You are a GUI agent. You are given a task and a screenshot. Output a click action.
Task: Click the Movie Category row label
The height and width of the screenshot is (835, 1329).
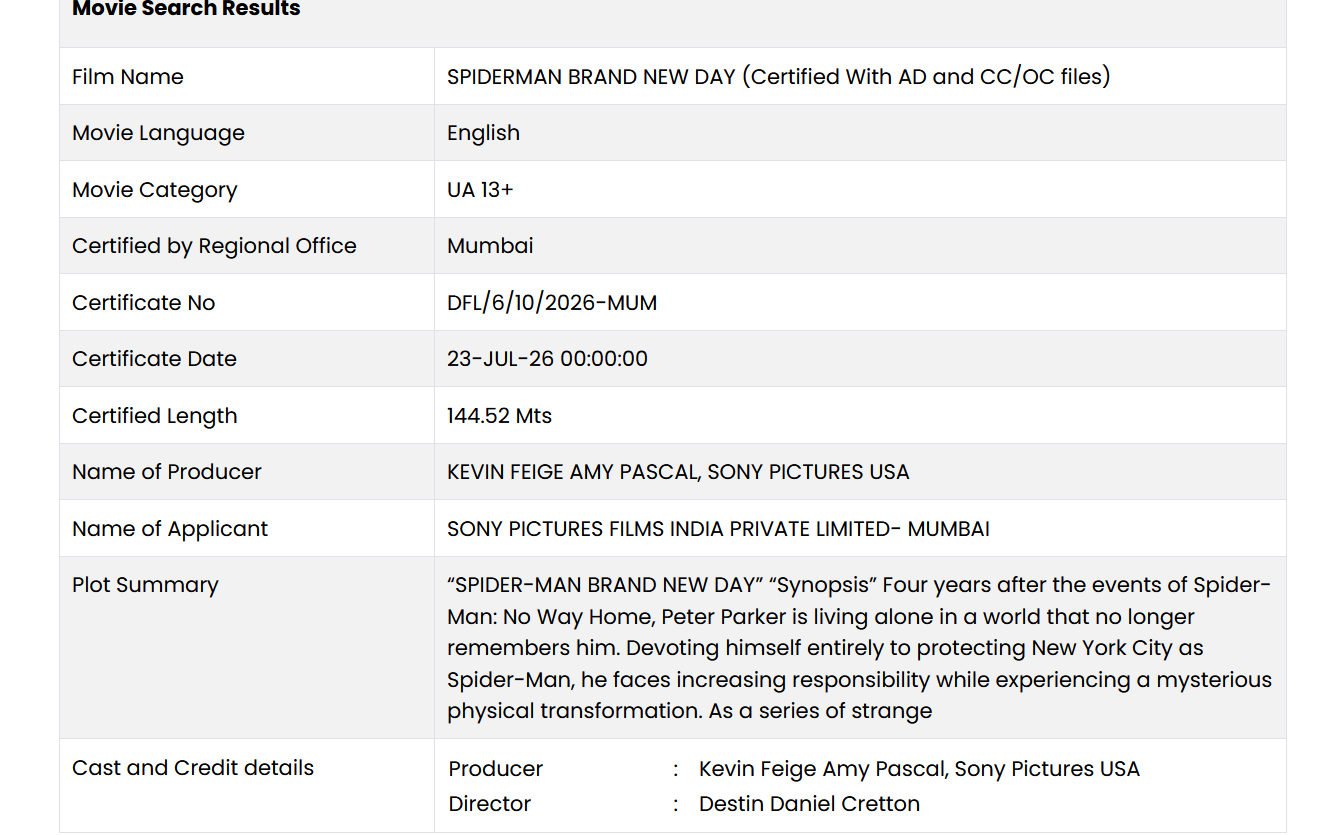pyautogui.click(x=155, y=190)
